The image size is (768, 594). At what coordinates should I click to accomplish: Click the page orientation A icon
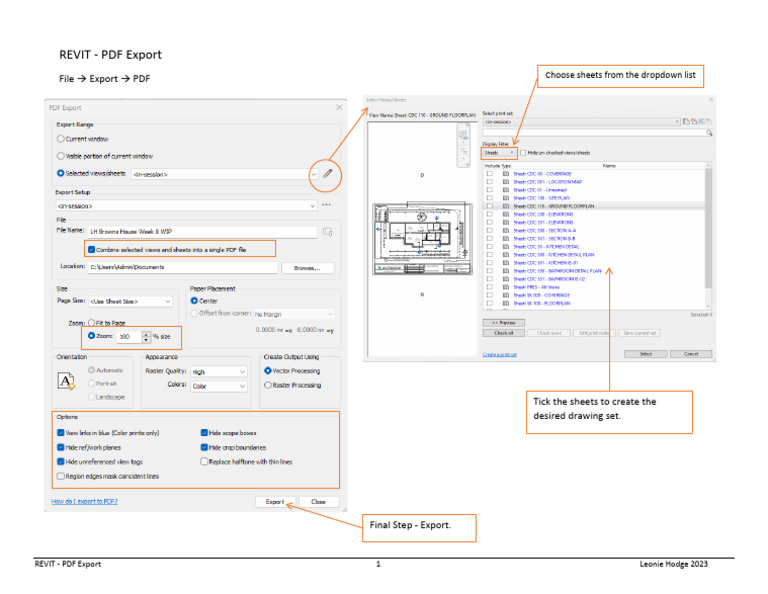pyautogui.click(x=66, y=381)
